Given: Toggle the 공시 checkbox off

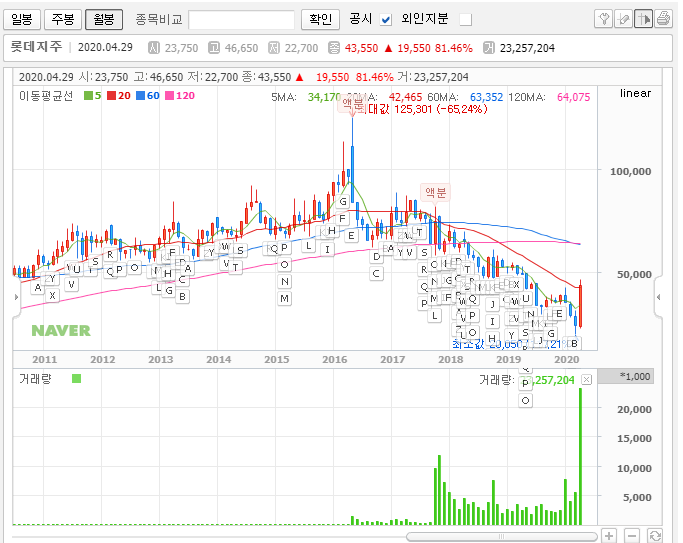Looking at the screenshot, I should coord(386,20).
